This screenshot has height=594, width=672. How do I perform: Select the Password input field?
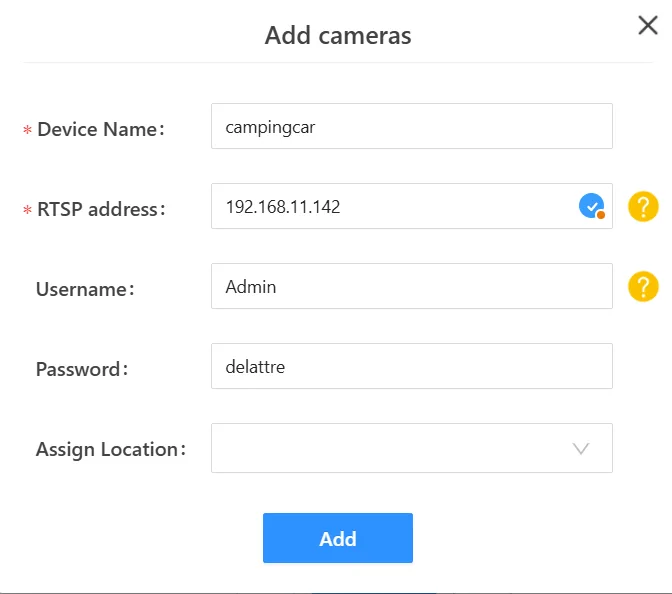click(x=411, y=367)
